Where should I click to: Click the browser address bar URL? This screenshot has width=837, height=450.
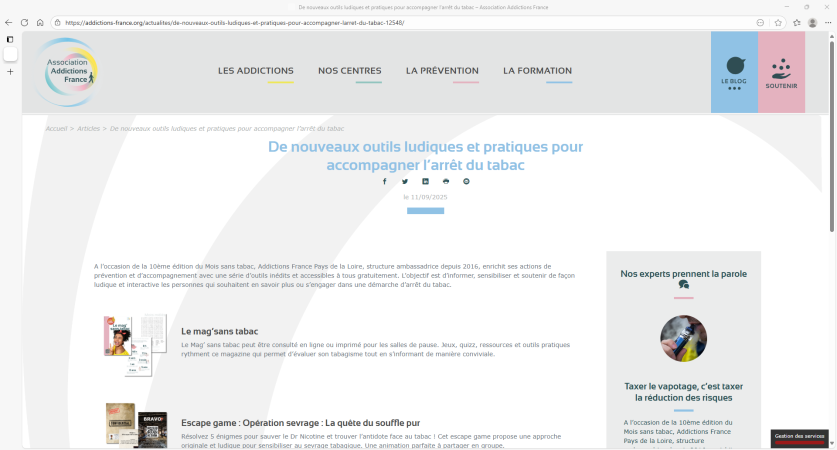[x=235, y=22]
